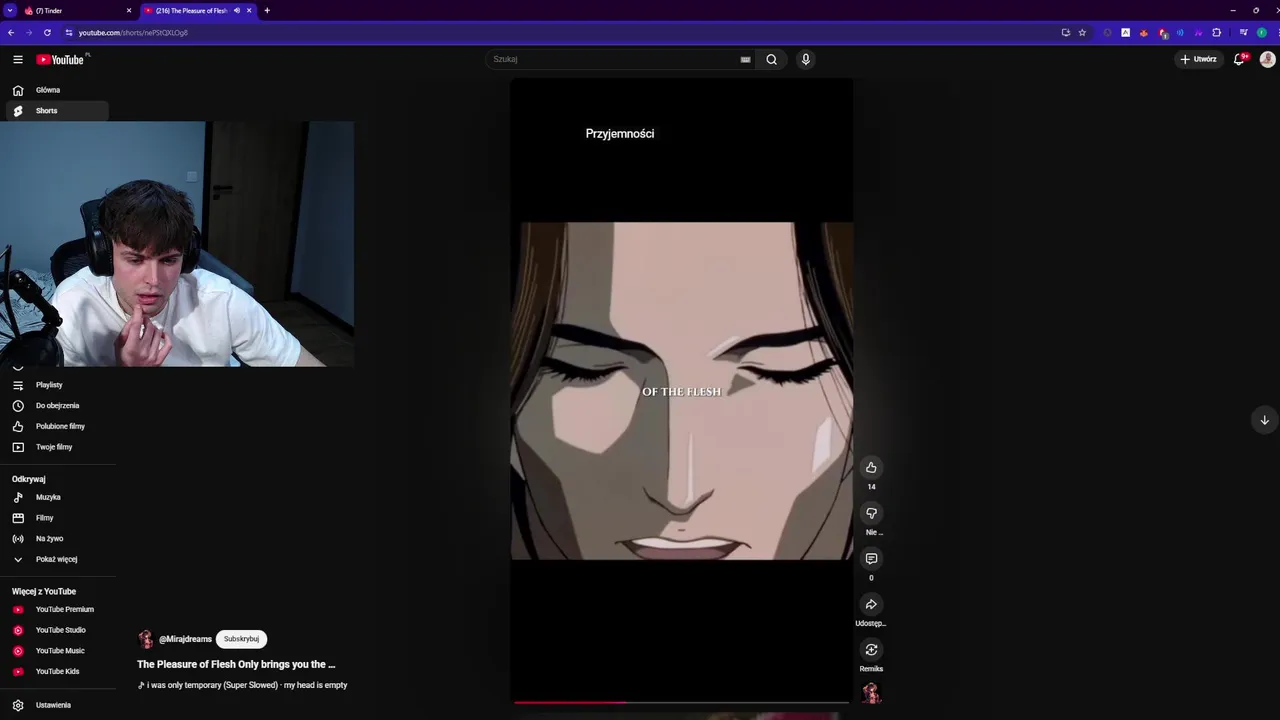Open the red extension with badge 1
1280x720 pixels.
1163,33
